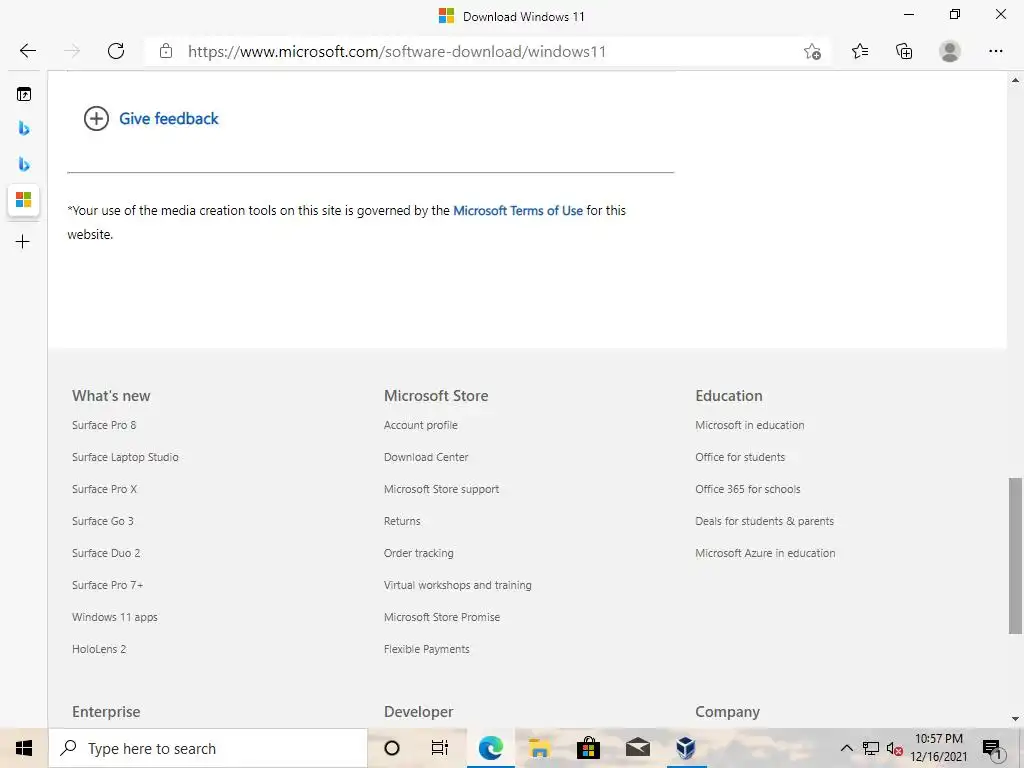Add this page to favorites

click(x=812, y=51)
